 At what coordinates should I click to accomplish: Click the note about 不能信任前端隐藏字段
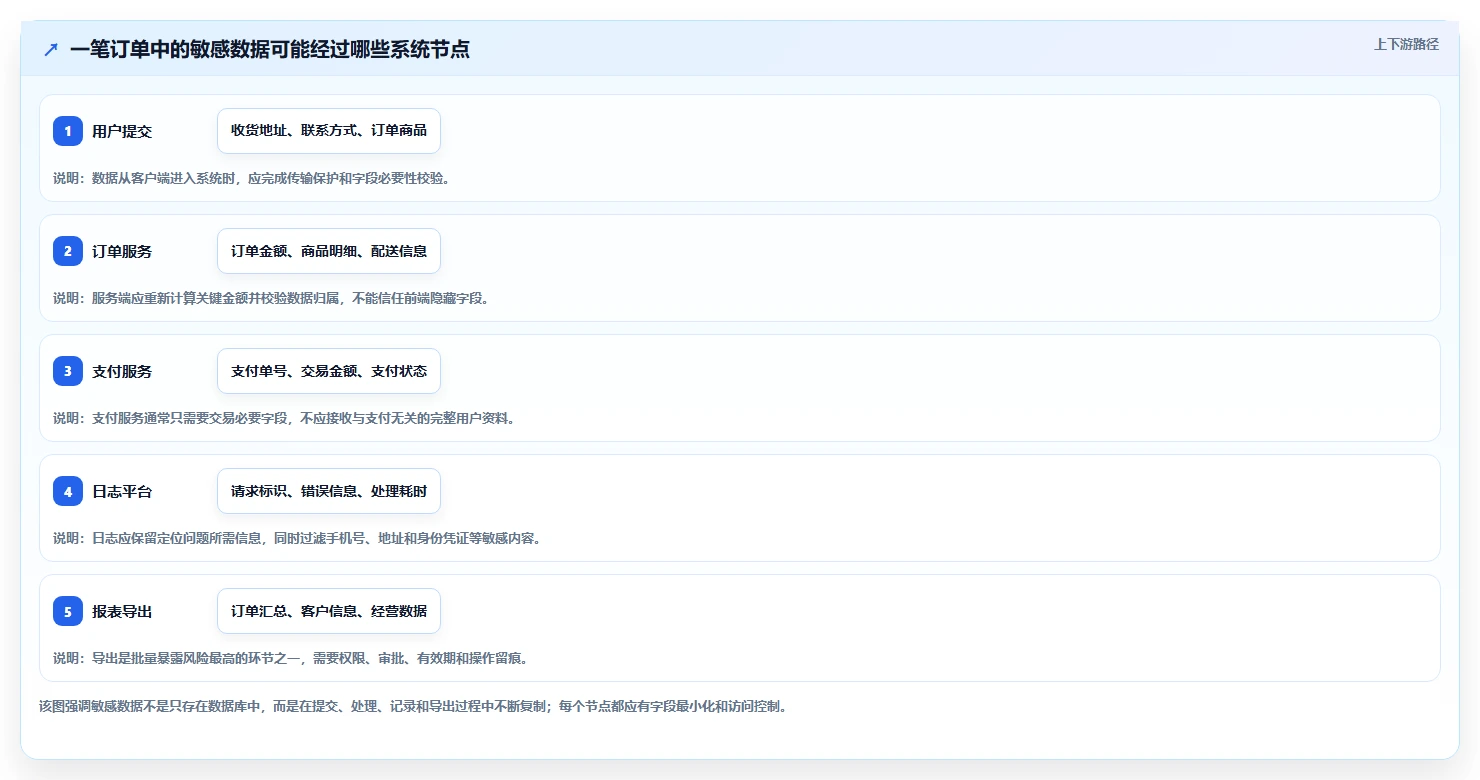pos(271,298)
